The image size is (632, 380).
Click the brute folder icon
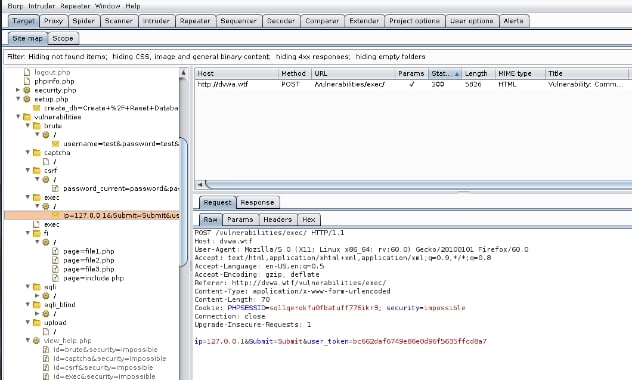click(37, 126)
